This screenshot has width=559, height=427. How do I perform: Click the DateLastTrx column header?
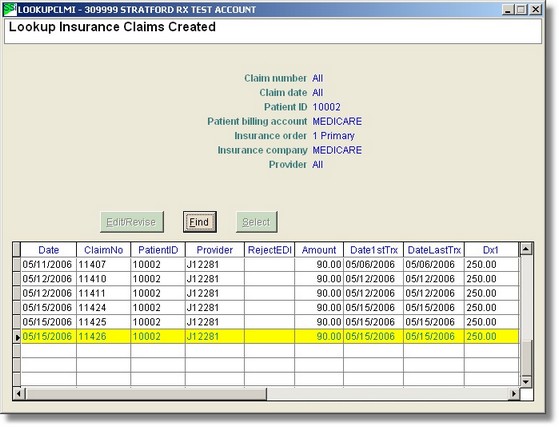434,250
